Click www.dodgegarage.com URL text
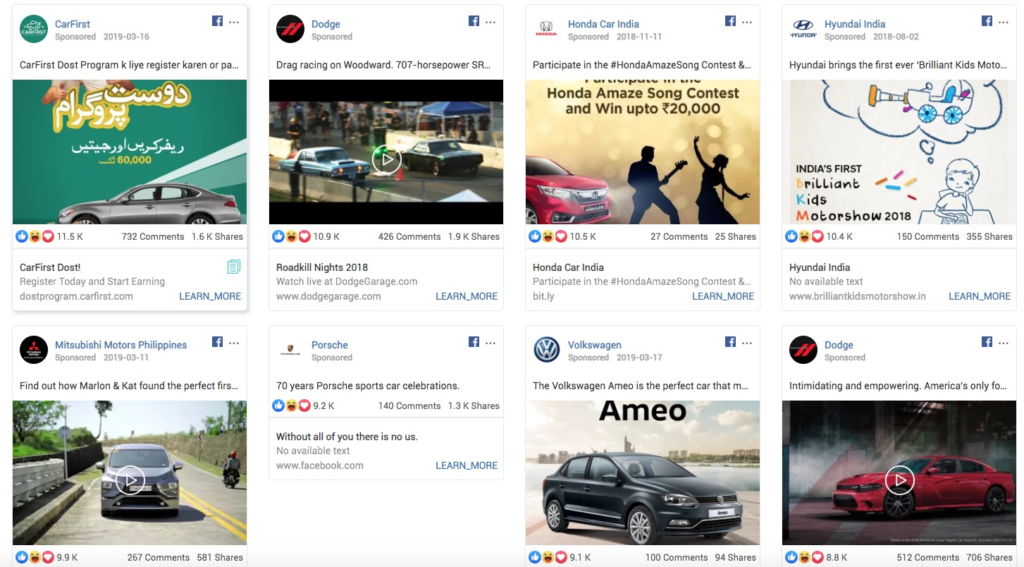Viewport: 1024px width, 567px height. point(328,296)
